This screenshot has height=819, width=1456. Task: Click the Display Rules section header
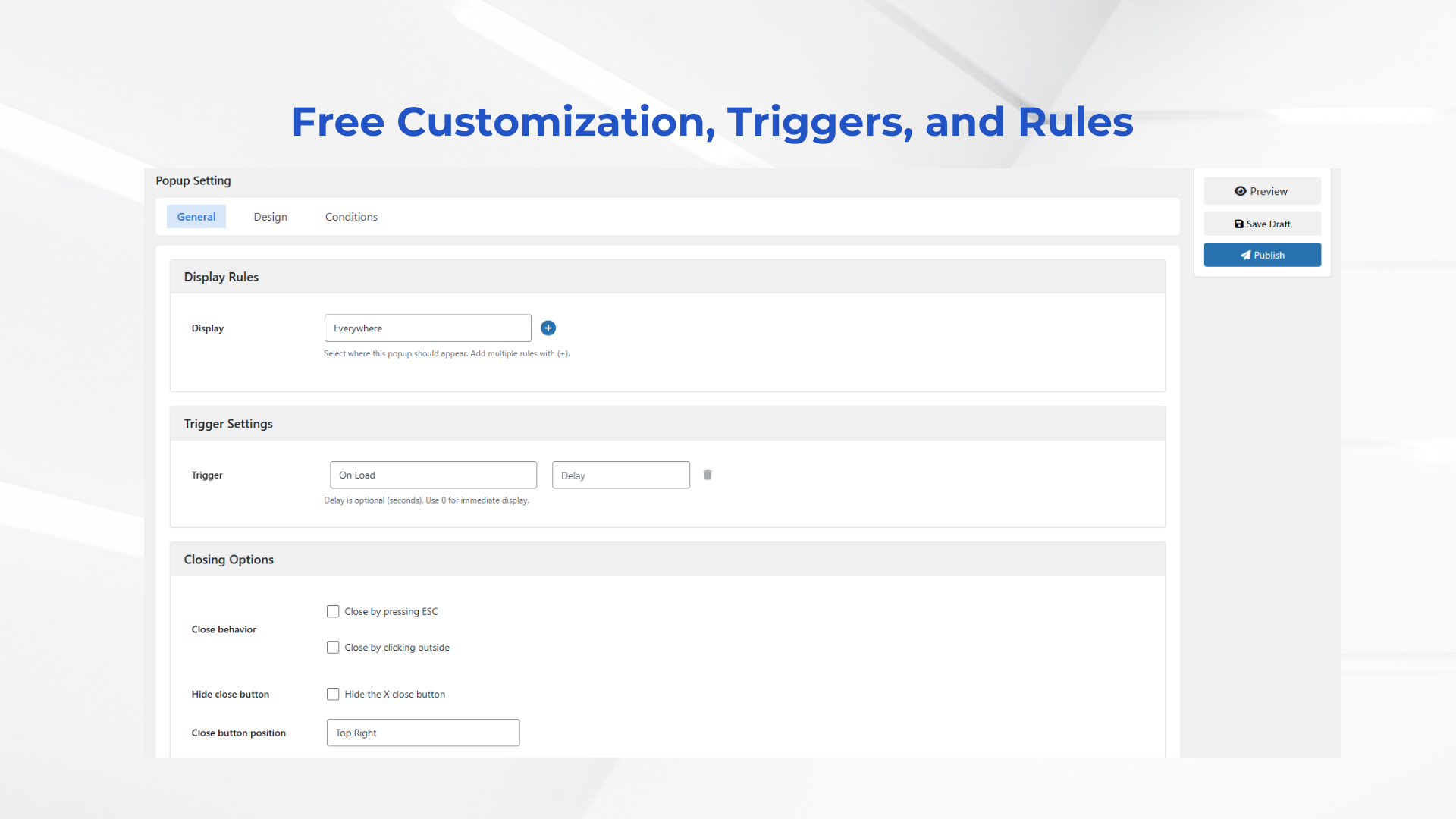[221, 277]
